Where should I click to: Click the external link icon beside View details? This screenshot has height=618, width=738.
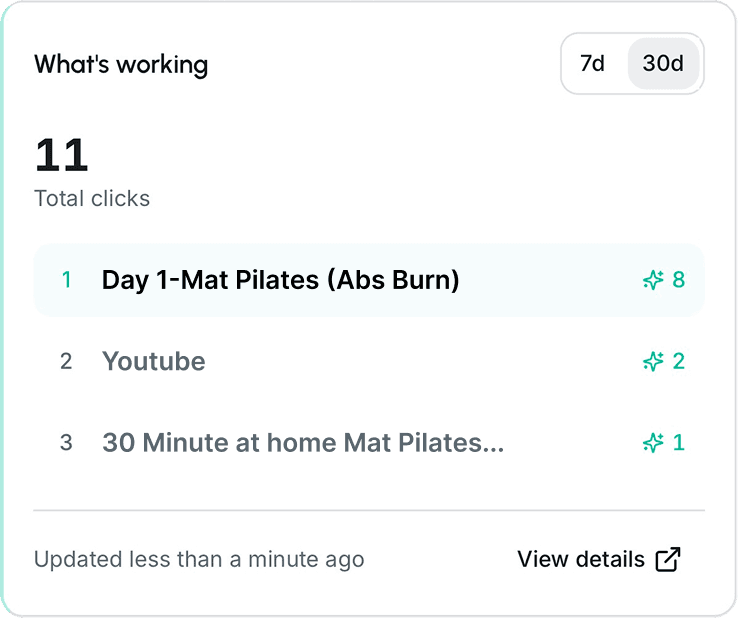pos(668,560)
